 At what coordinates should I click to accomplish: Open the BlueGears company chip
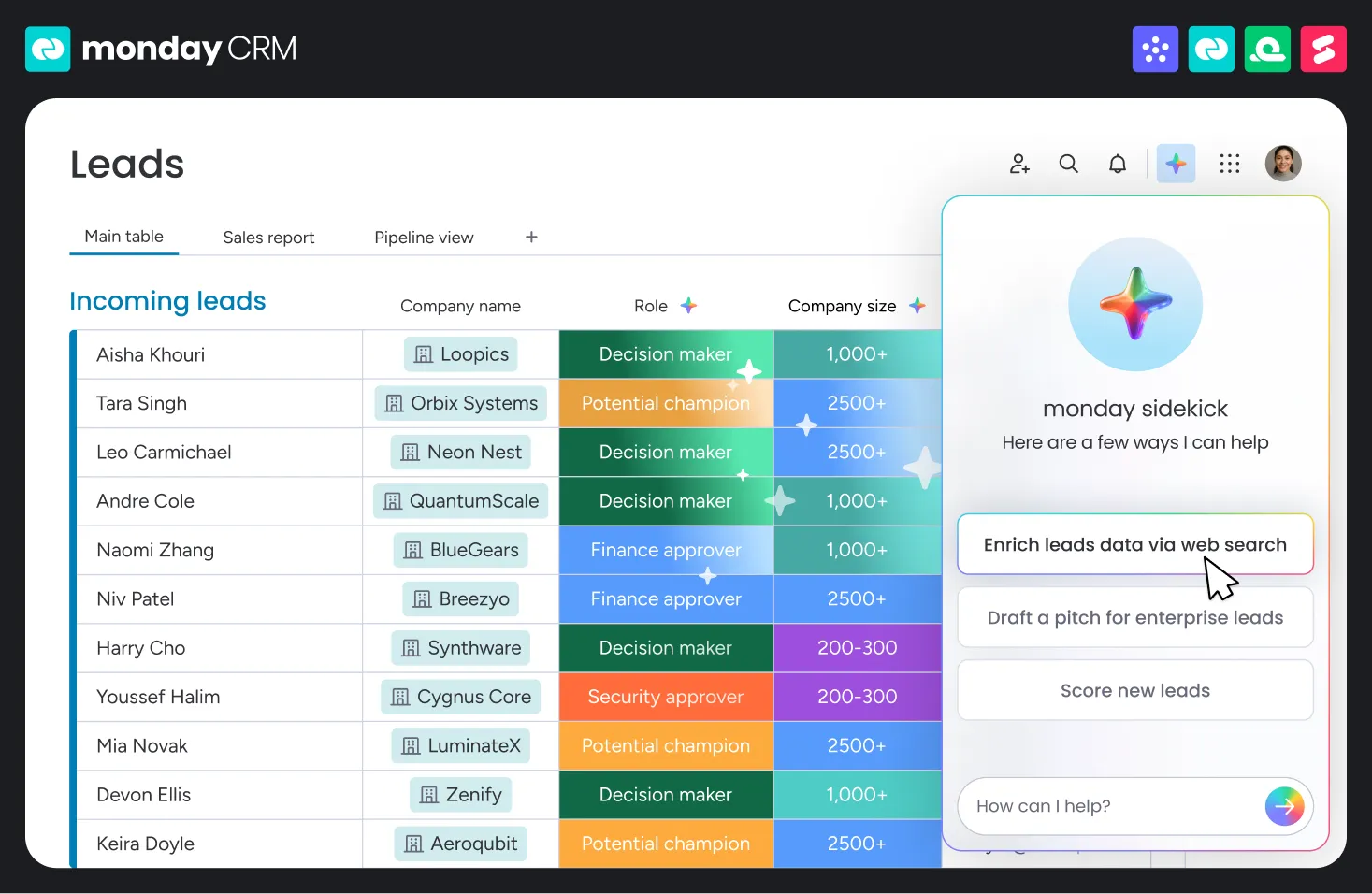[x=461, y=550]
